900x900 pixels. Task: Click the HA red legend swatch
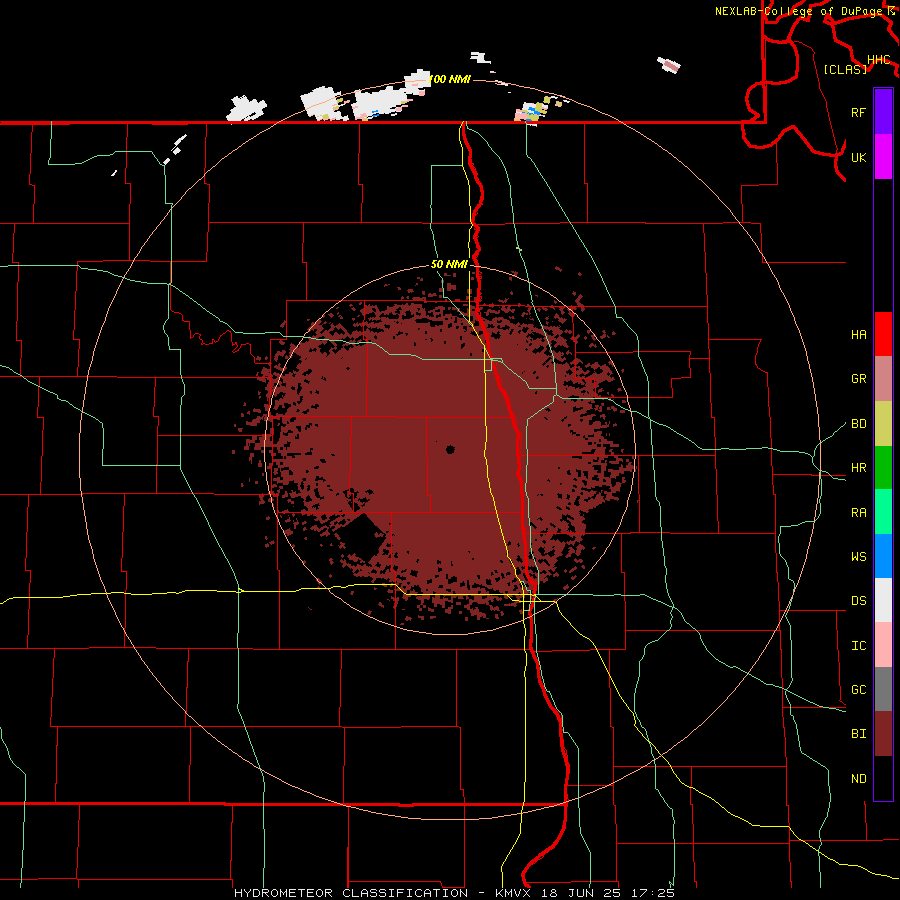[883, 334]
